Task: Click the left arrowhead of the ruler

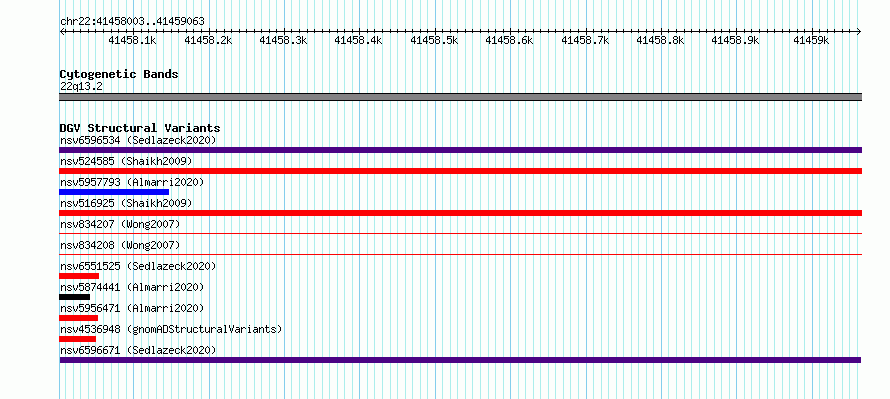Action: [62, 31]
